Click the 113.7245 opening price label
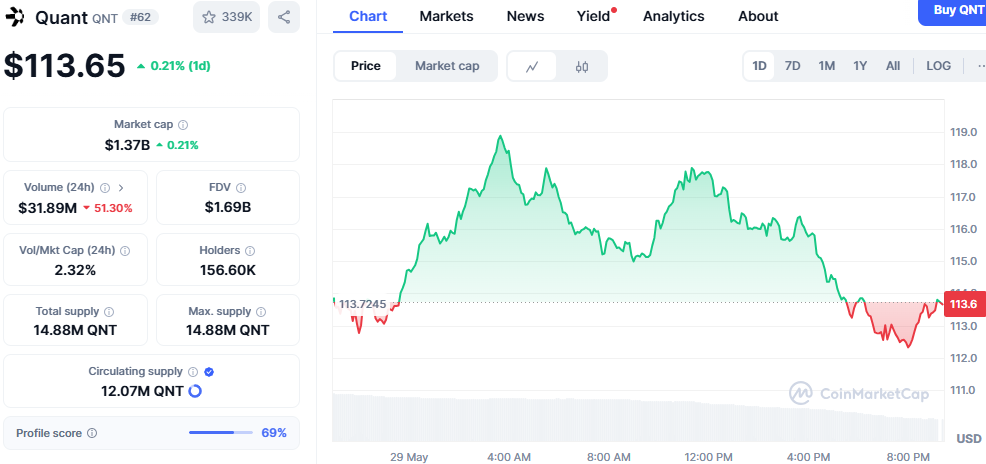This screenshot has width=986, height=464. [362, 304]
